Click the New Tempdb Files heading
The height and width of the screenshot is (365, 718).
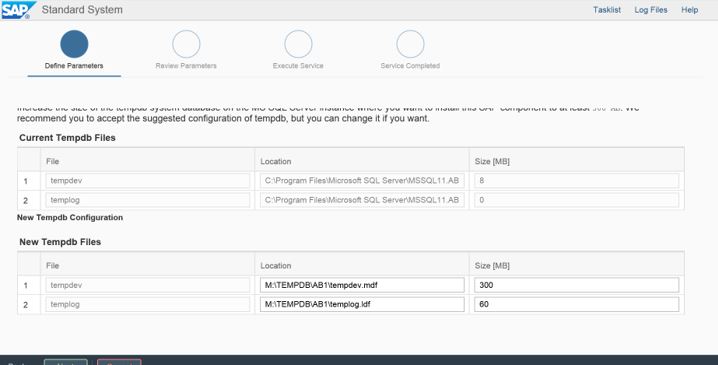click(60, 242)
